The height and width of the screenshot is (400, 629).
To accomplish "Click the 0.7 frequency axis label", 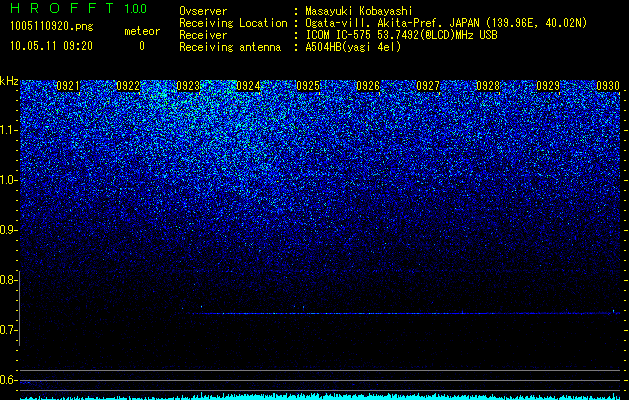I will [9, 330].
